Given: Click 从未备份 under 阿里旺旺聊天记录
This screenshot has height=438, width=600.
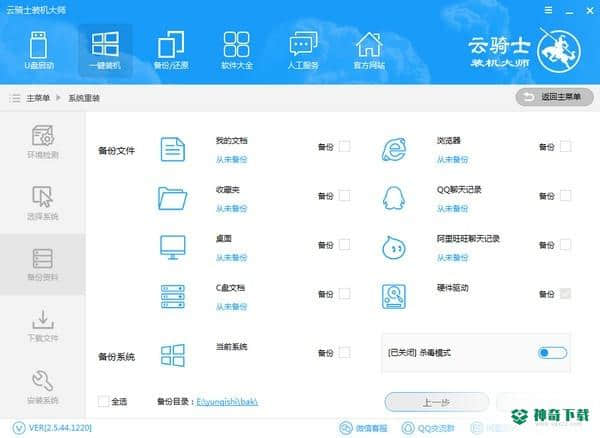Looking at the screenshot, I should click(453, 257).
